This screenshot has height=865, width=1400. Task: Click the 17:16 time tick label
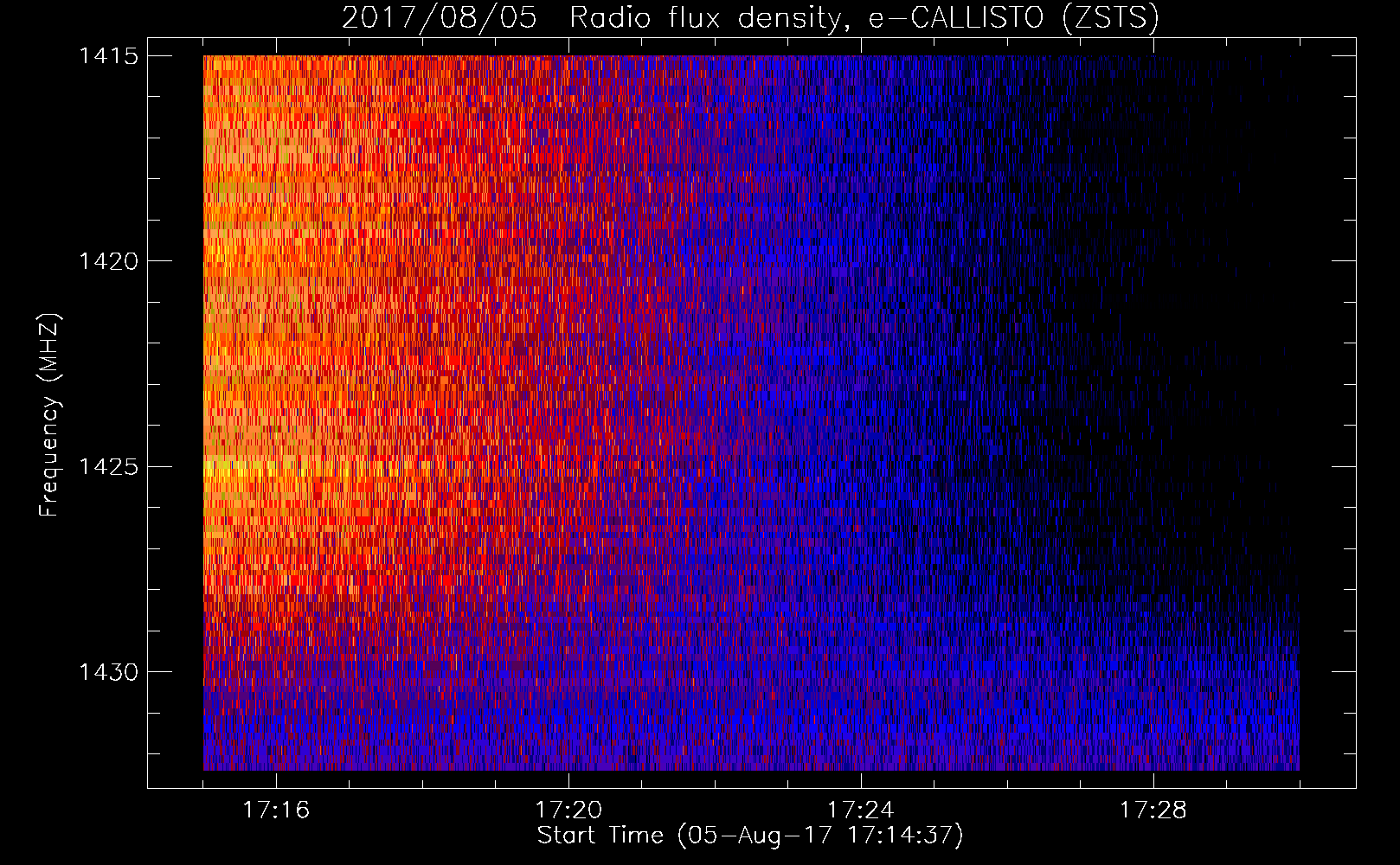click(x=276, y=811)
